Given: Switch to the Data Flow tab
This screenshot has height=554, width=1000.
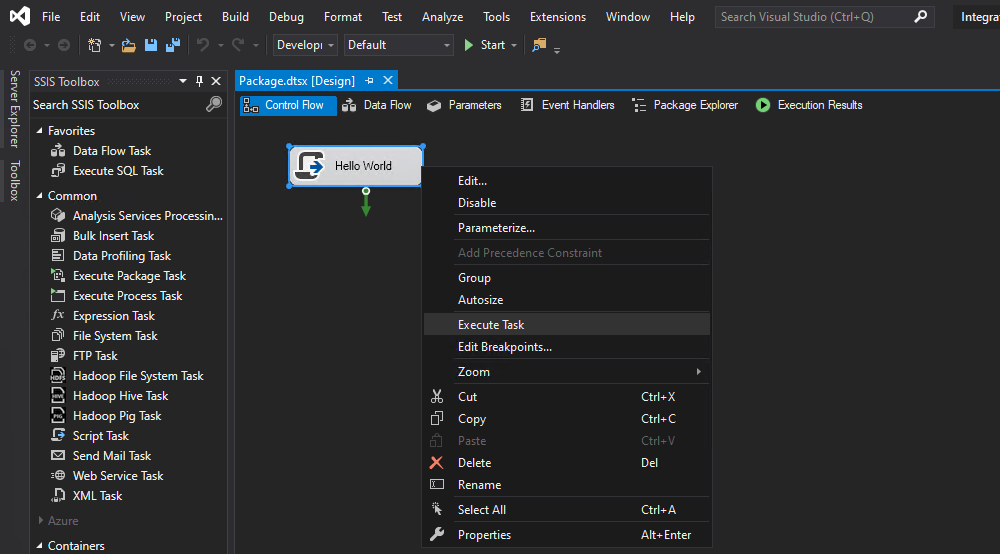Looking at the screenshot, I should pos(378,105).
